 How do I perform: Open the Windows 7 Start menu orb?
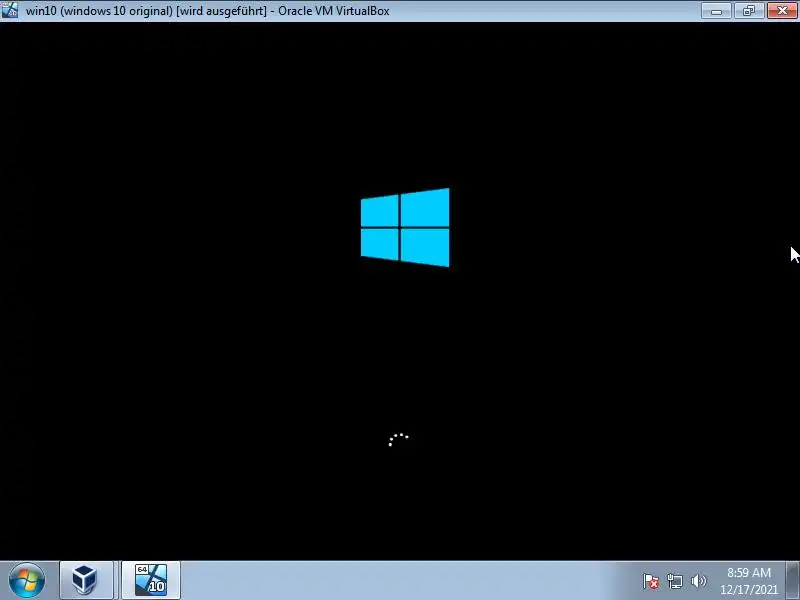(x=27, y=580)
